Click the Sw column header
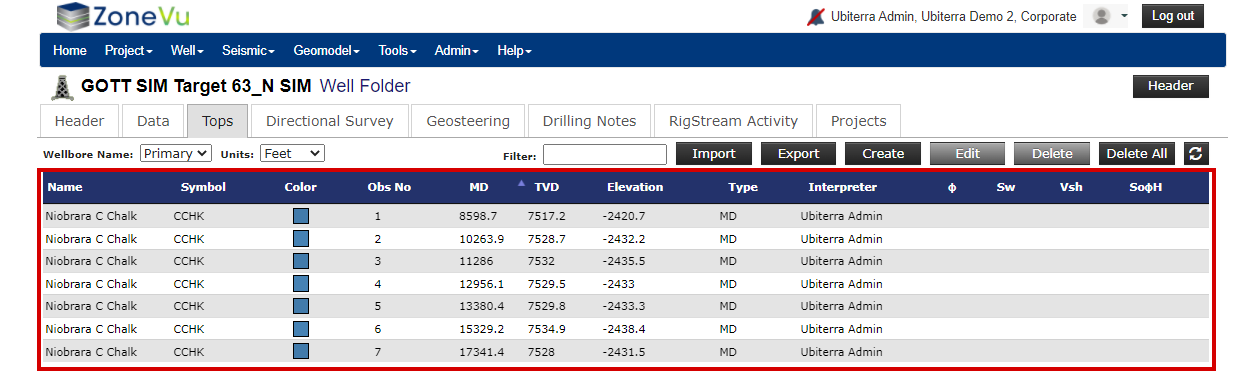 click(x=1005, y=187)
